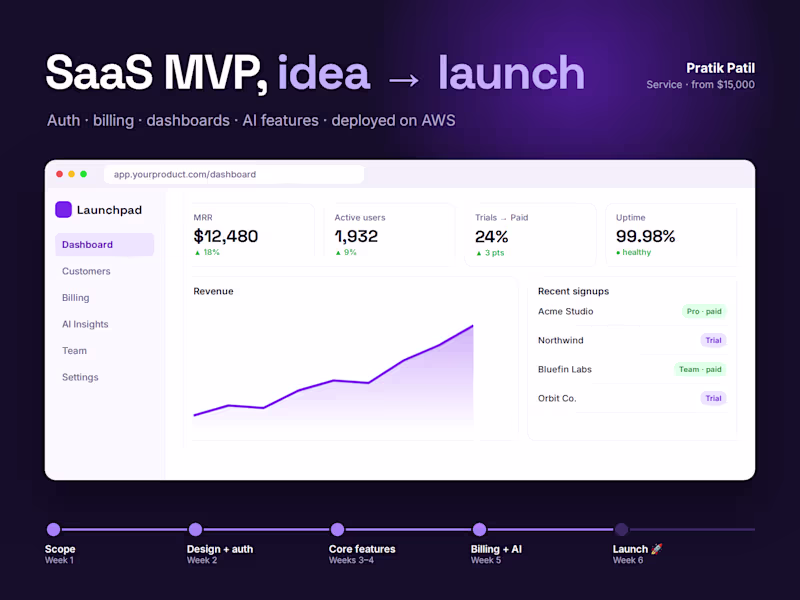Click Northwind's Trial badge
800x600 pixels.
click(x=713, y=340)
